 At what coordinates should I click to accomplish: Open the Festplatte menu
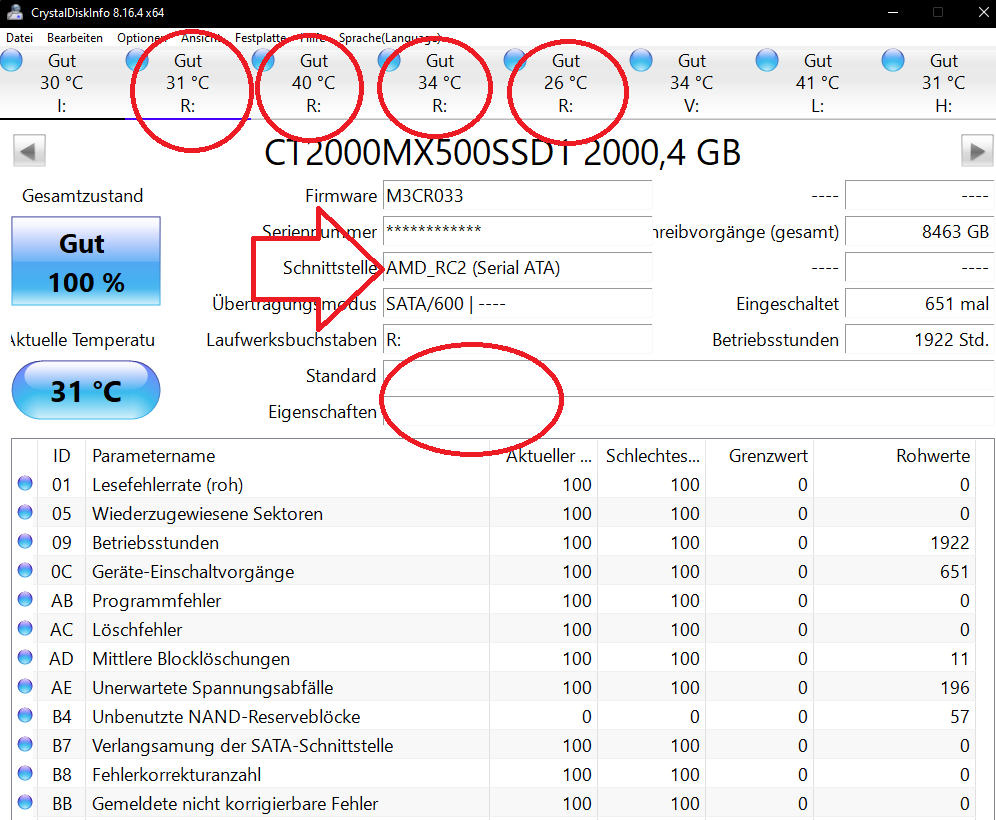260,38
